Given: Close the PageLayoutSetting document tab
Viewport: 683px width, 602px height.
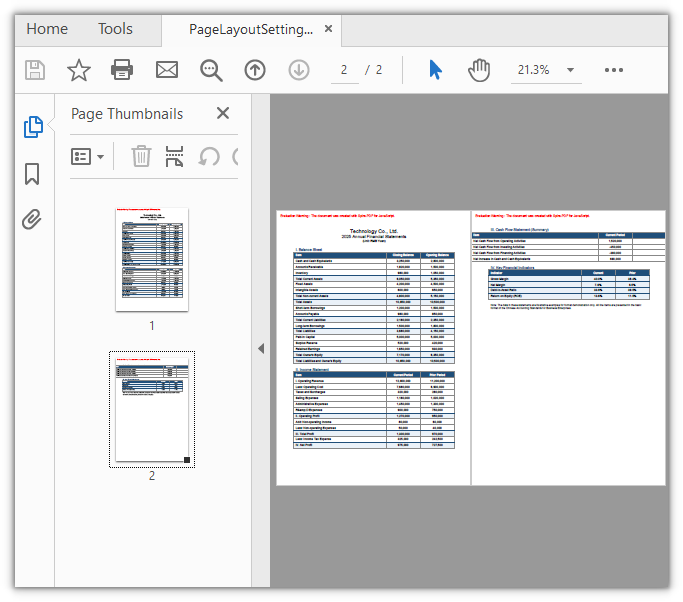Looking at the screenshot, I should [328, 29].
